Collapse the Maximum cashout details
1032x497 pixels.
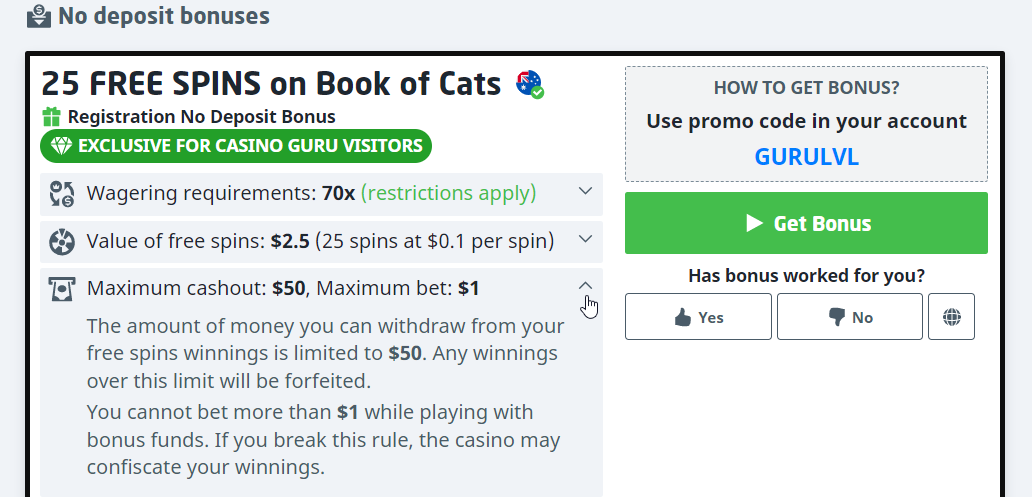[586, 287]
